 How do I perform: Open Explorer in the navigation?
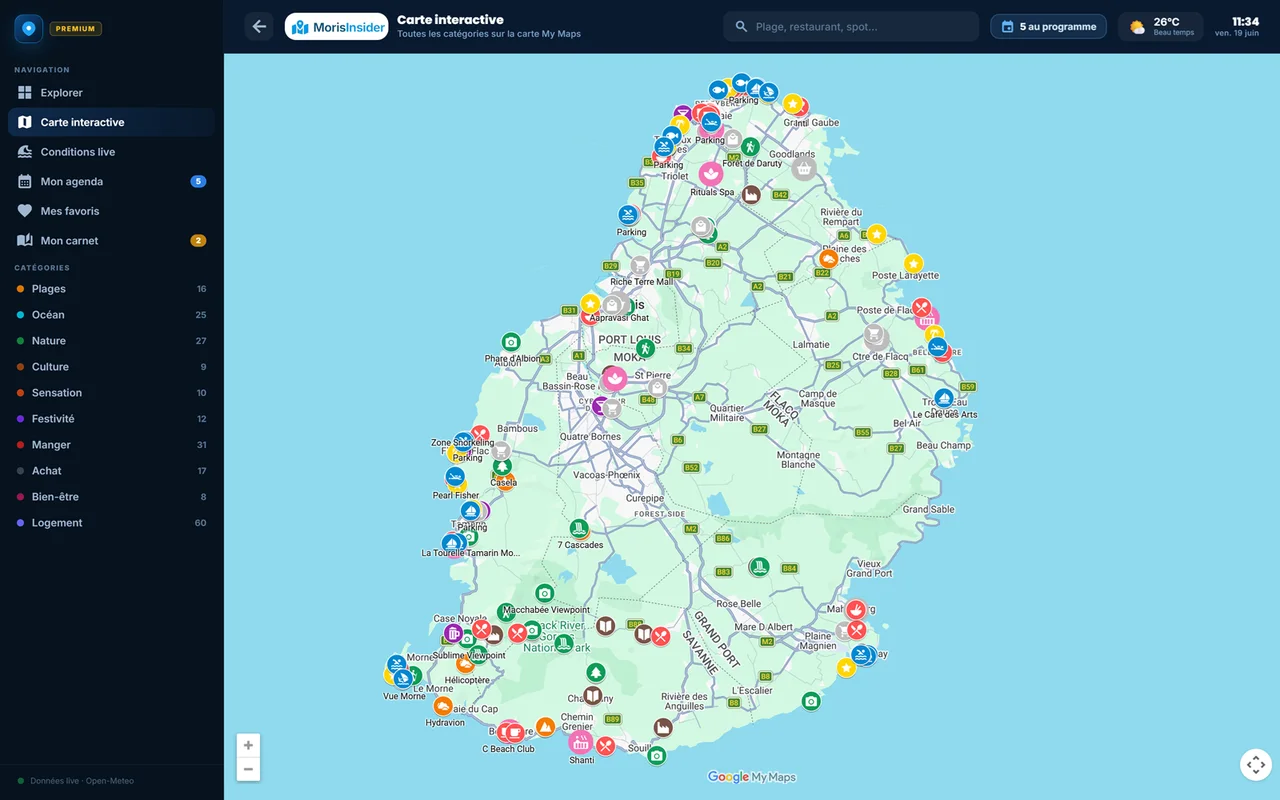[111, 93]
